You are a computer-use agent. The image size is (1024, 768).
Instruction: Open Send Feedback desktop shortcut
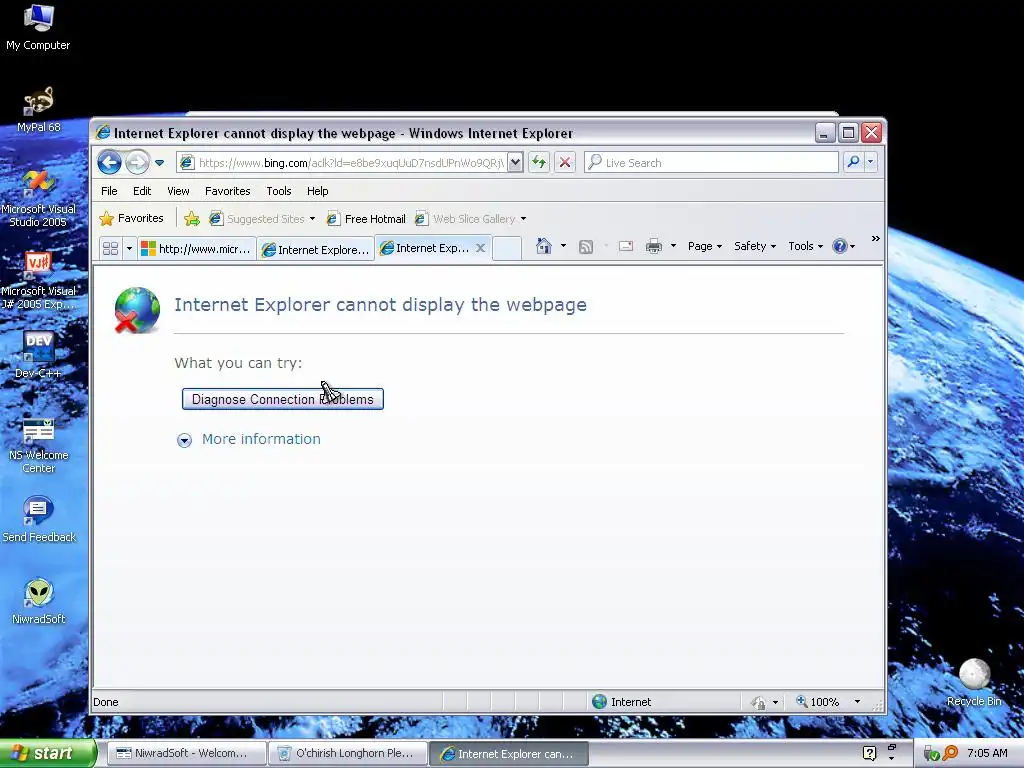click(x=38, y=519)
